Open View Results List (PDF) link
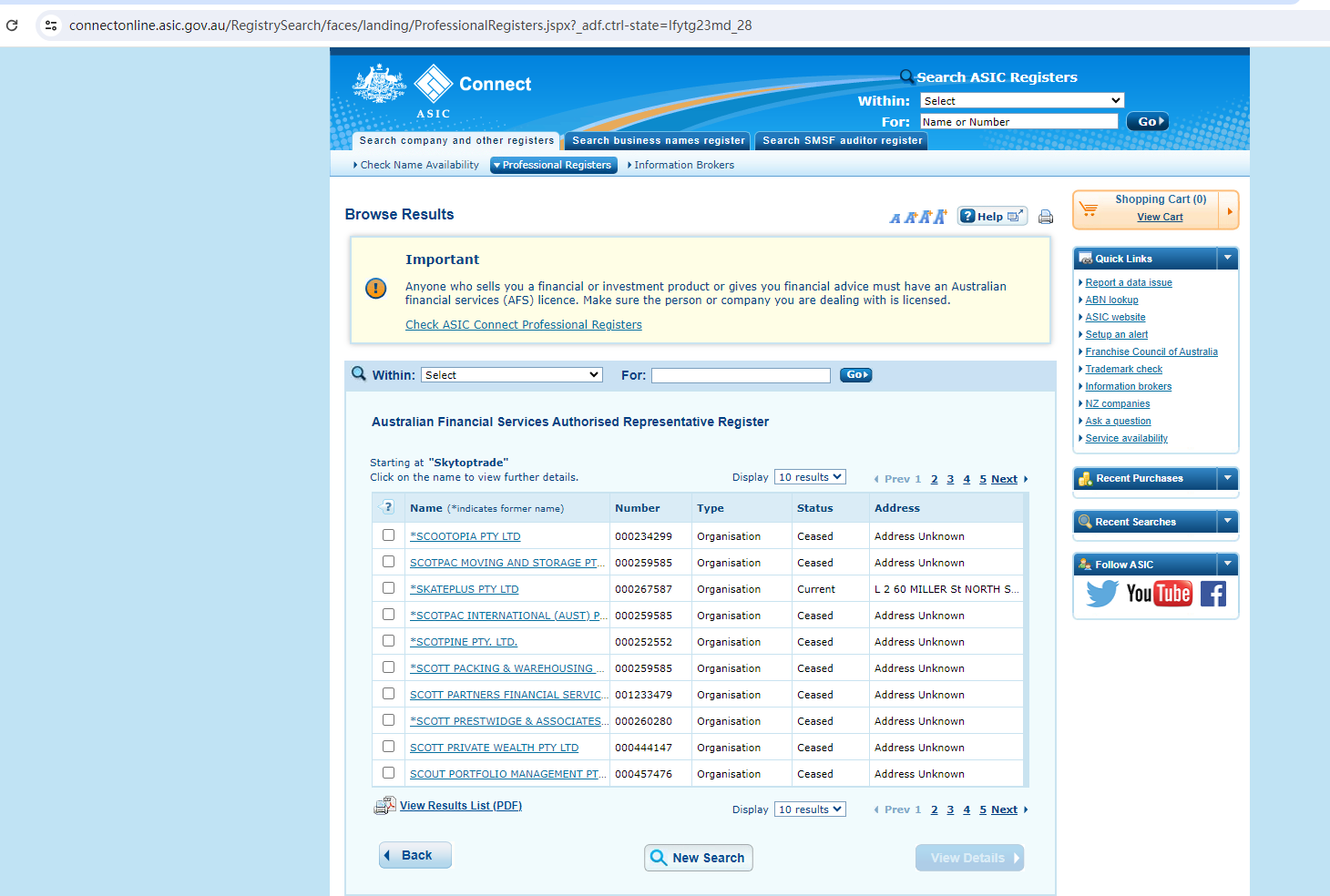Viewport: 1330px width, 896px height. click(460, 806)
